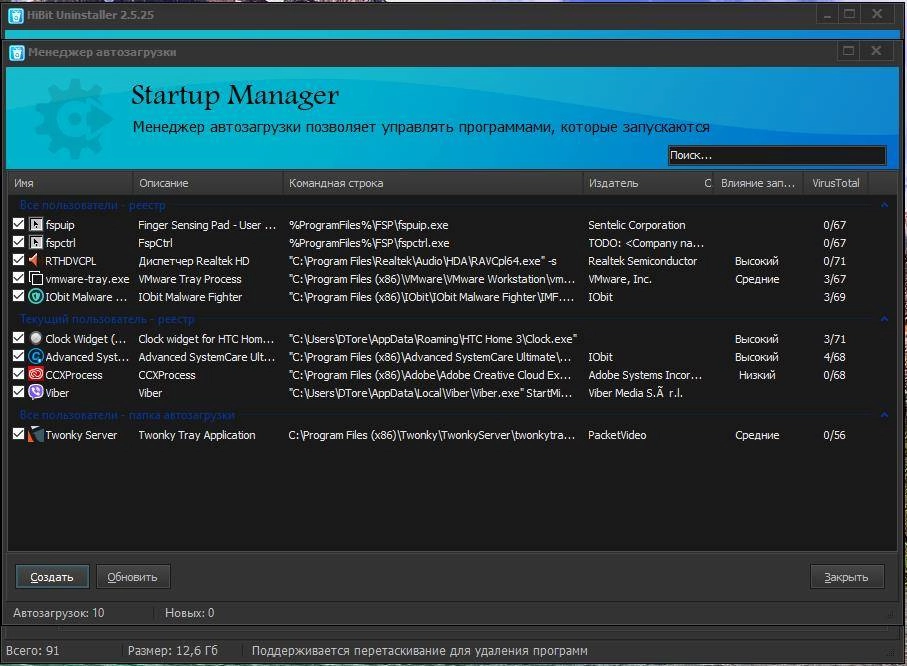
Task: Focus the 'Поиск...' search field
Action: tap(777, 155)
